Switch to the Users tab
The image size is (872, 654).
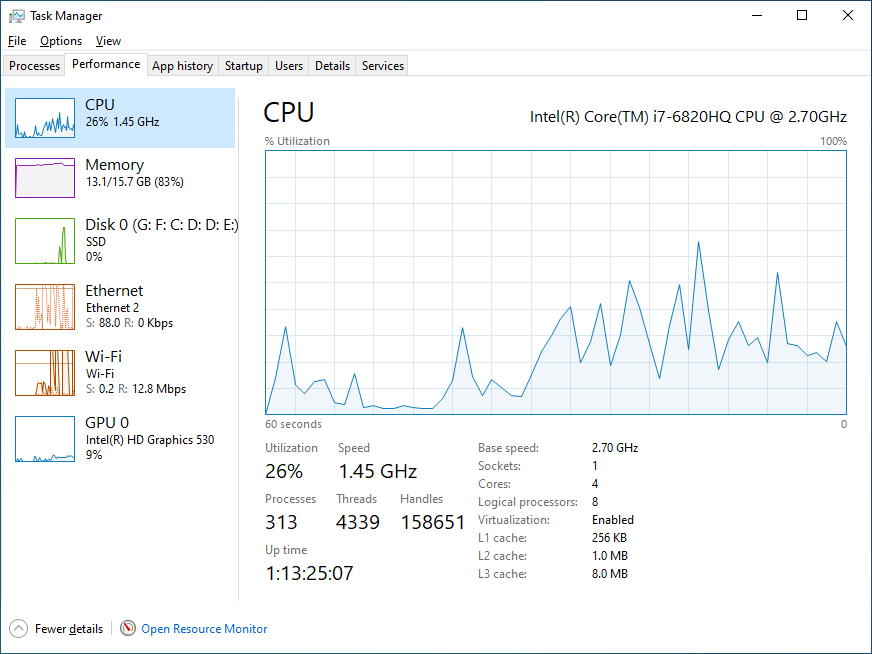289,66
